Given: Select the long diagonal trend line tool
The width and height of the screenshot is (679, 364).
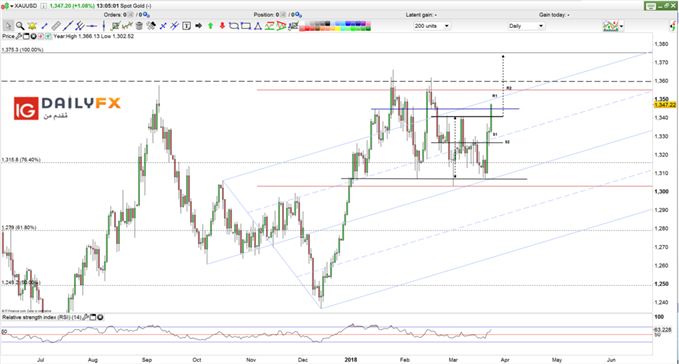Looking at the screenshot, I should click(68, 26).
